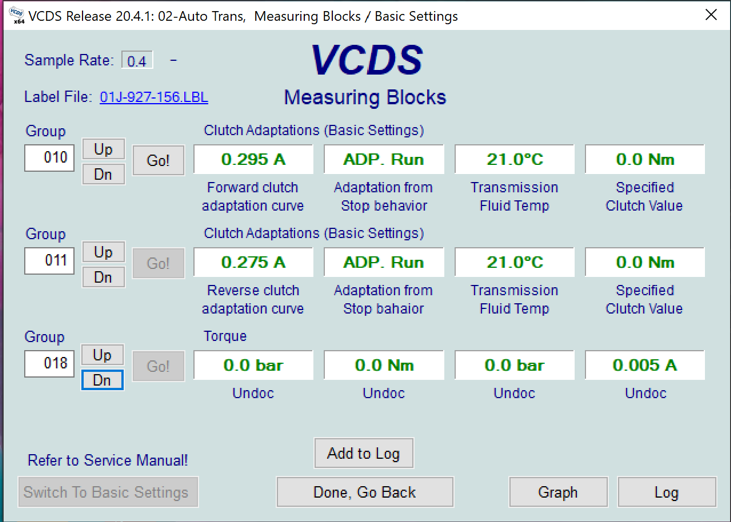Click Done, Go Back button
The image size is (731, 522).
point(365,492)
